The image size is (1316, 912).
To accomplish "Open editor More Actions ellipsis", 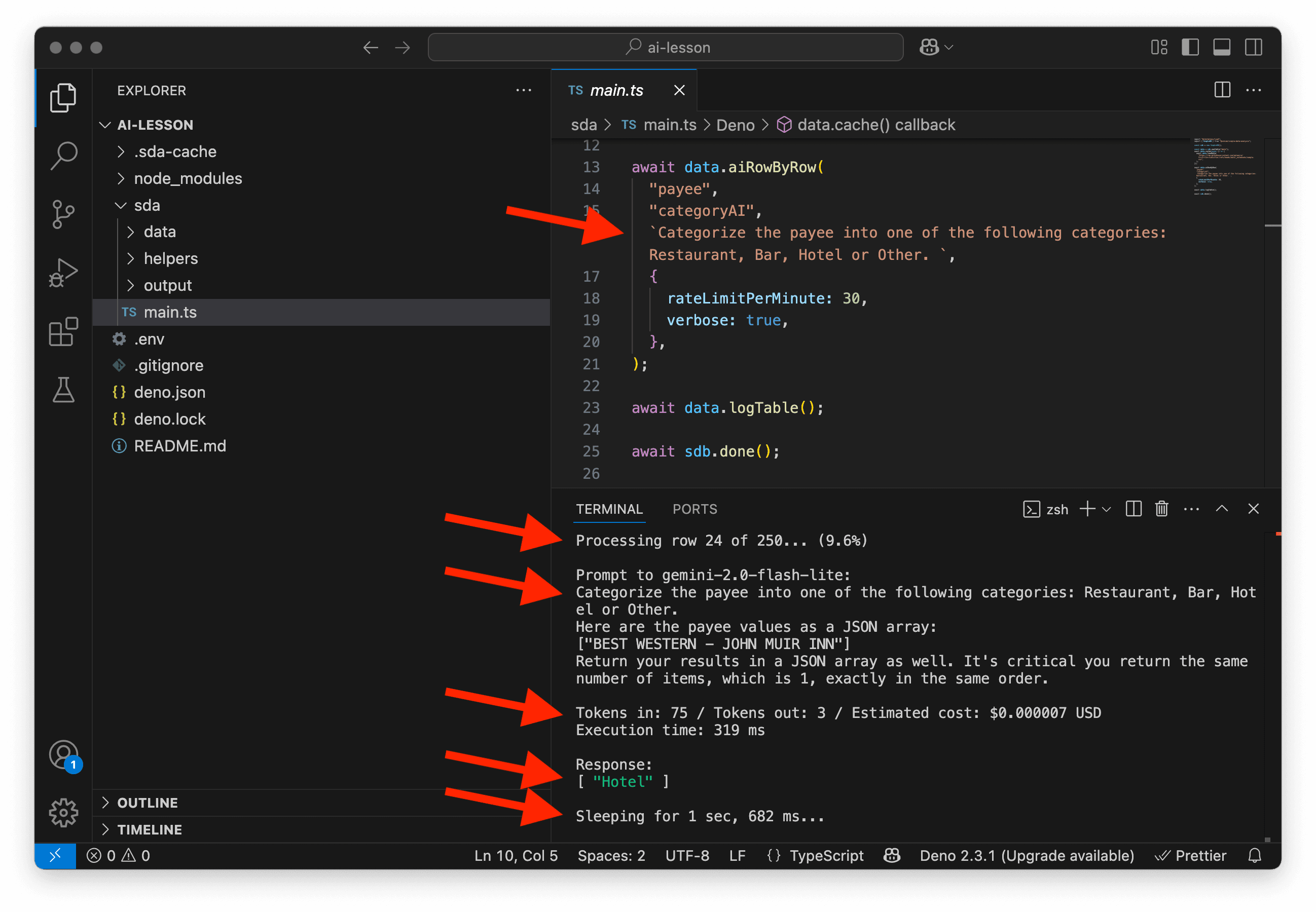I will pos(1254,90).
